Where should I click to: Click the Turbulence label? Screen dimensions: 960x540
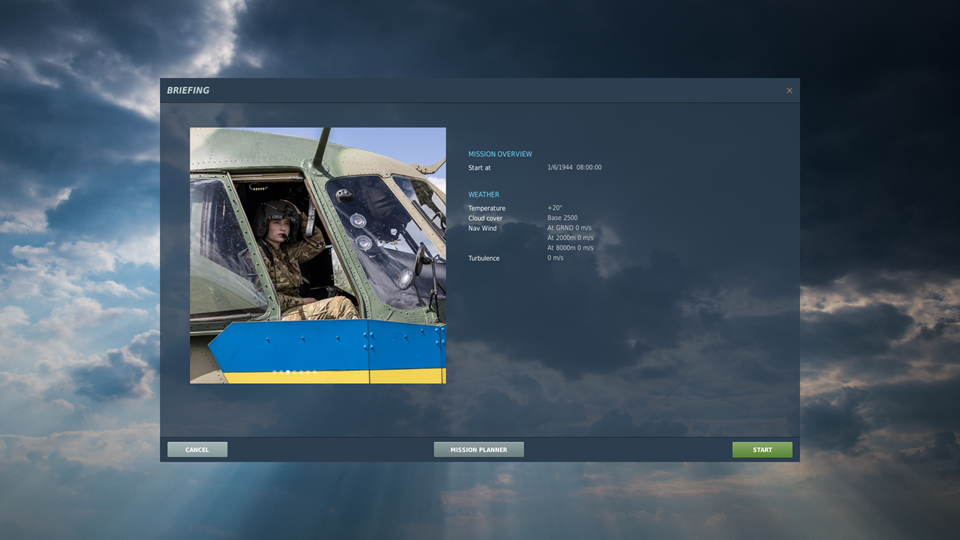(484, 258)
